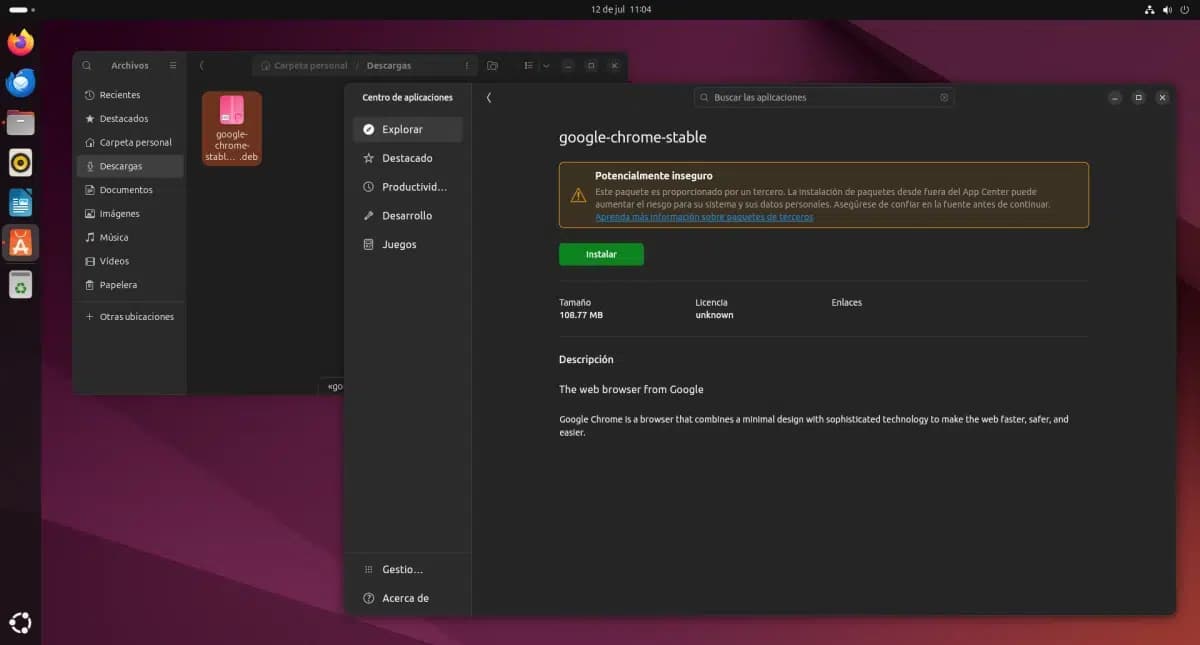This screenshot has width=1200, height=645.
Task: Open the path bar three-dot menu
Action: click(466, 66)
